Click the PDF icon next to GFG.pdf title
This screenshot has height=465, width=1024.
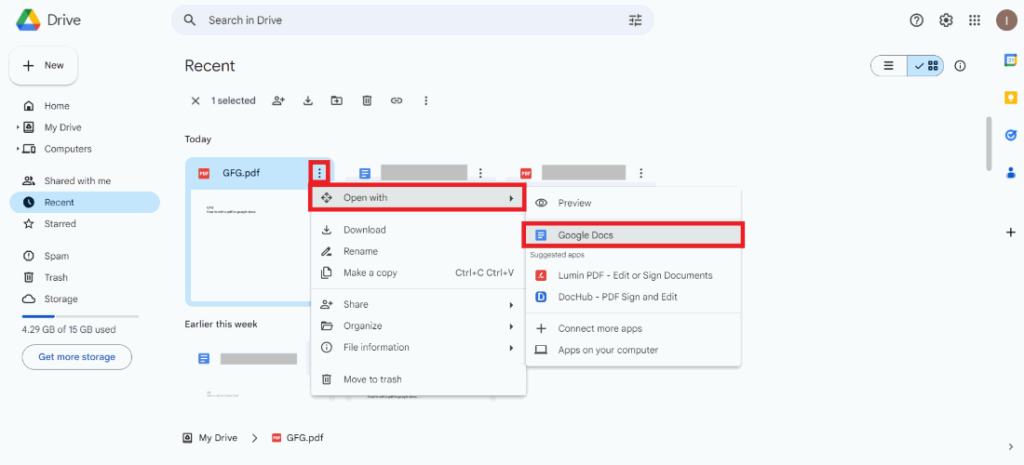click(204, 173)
